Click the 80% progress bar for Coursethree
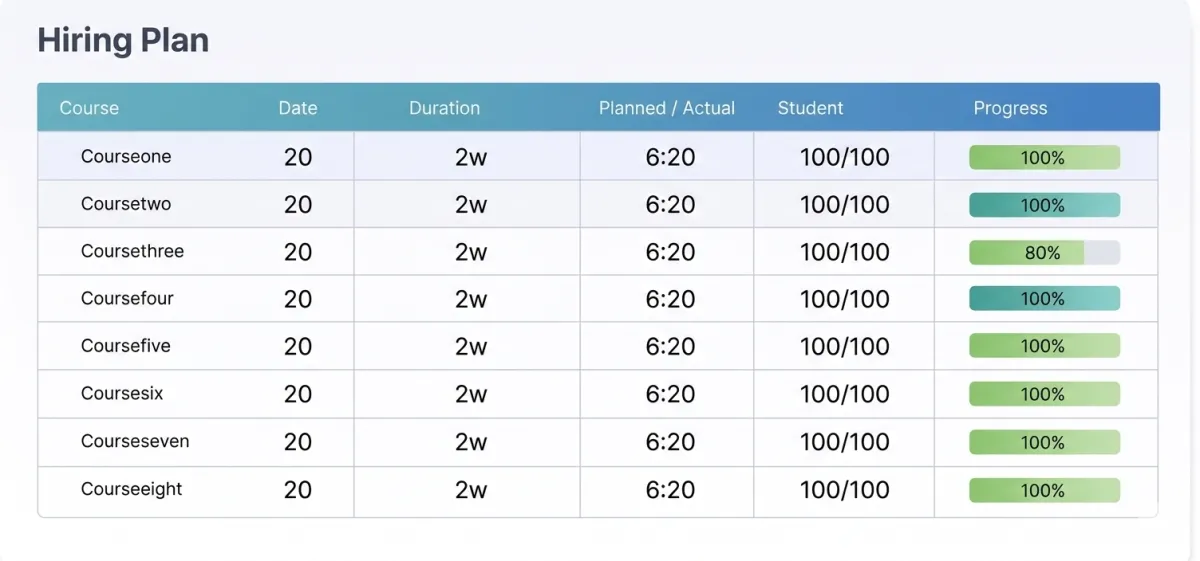 (1044, 253)
